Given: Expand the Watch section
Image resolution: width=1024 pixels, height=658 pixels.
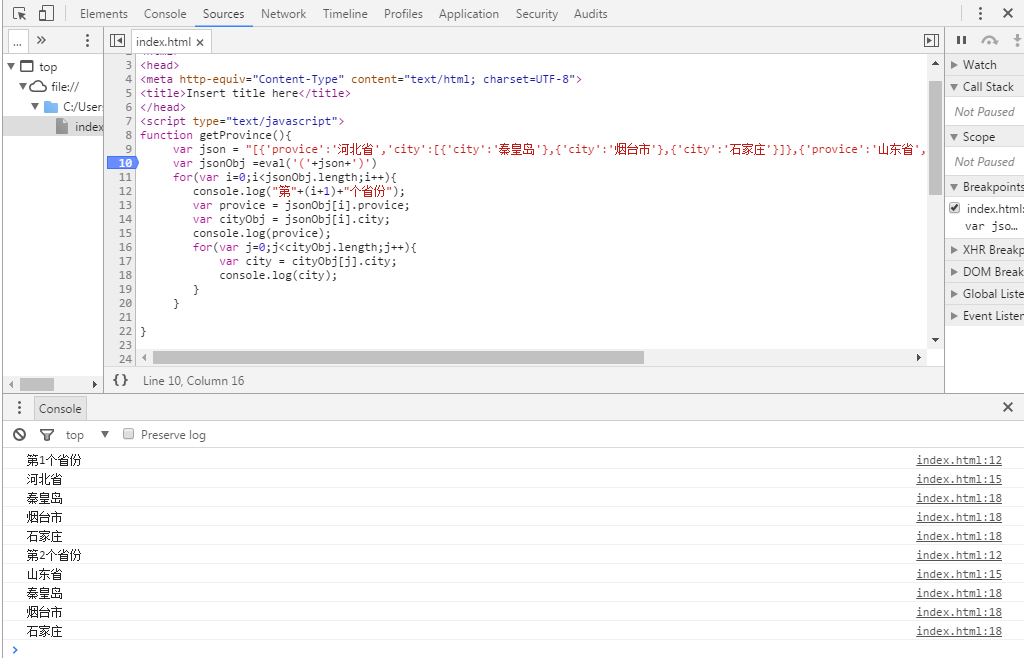Looking at the screenshot, I should pos(955,65).
